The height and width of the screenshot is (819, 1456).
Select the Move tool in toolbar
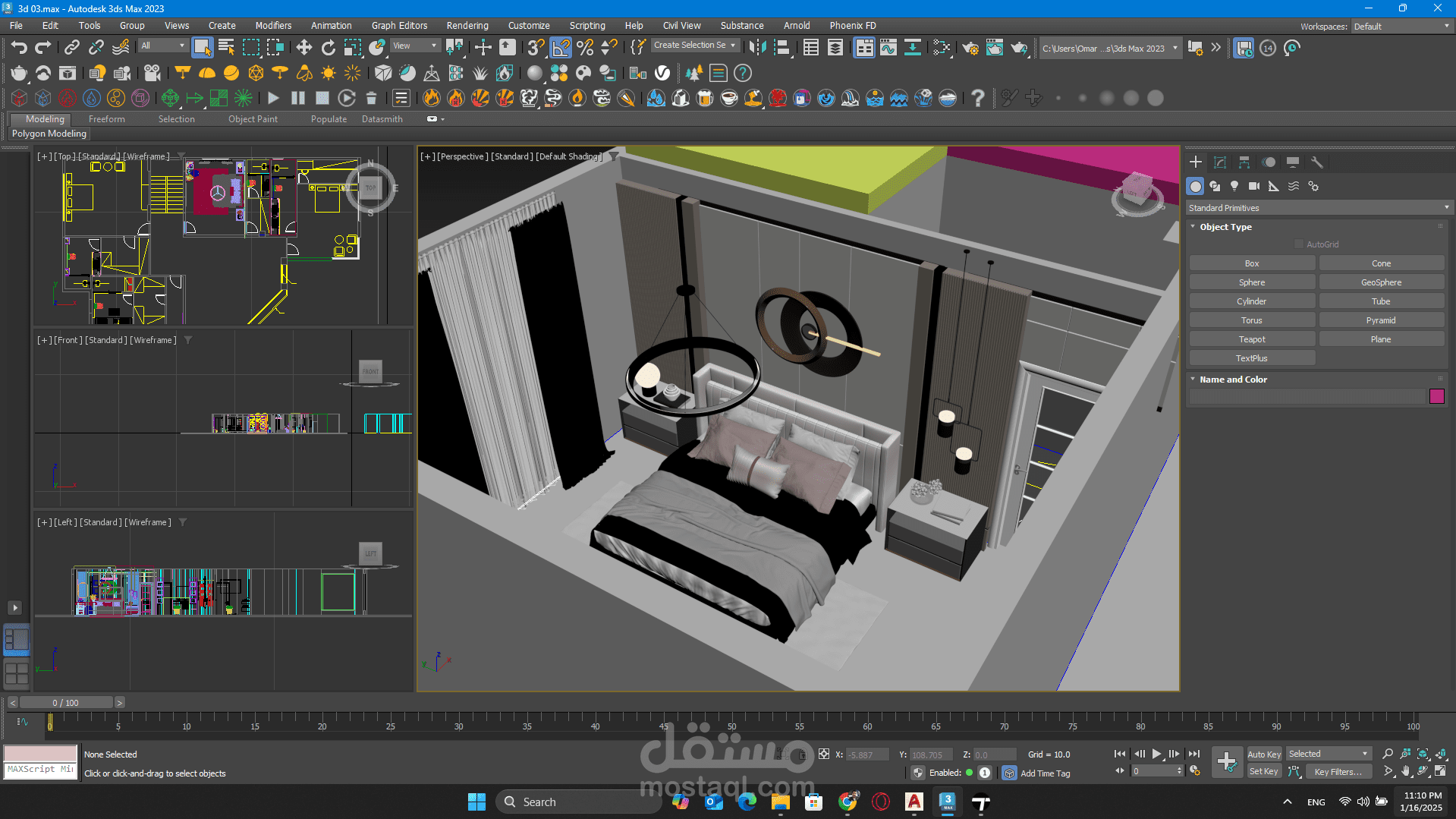click(304, 48)
